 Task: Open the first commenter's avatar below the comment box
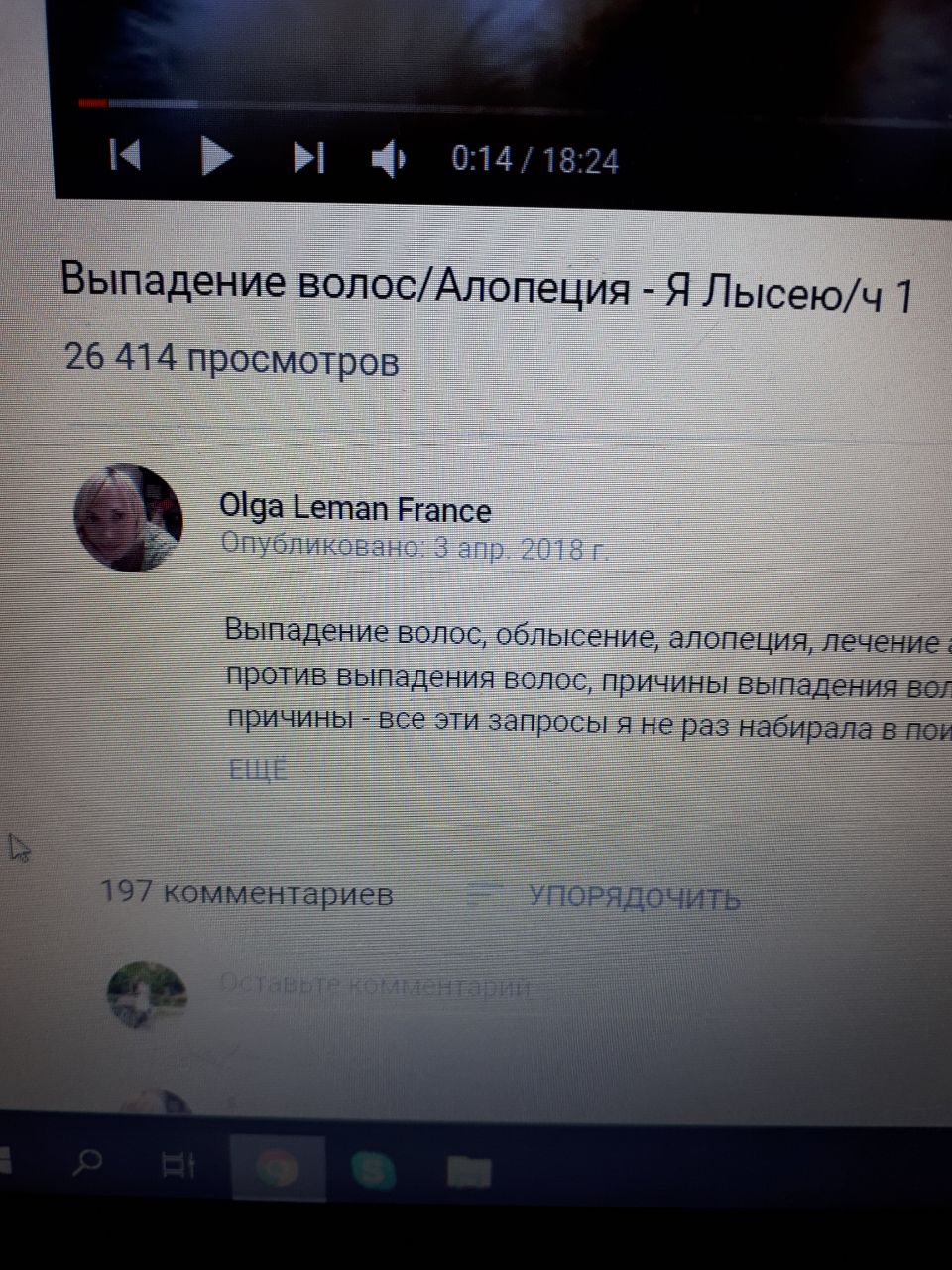coord(156,1104)
